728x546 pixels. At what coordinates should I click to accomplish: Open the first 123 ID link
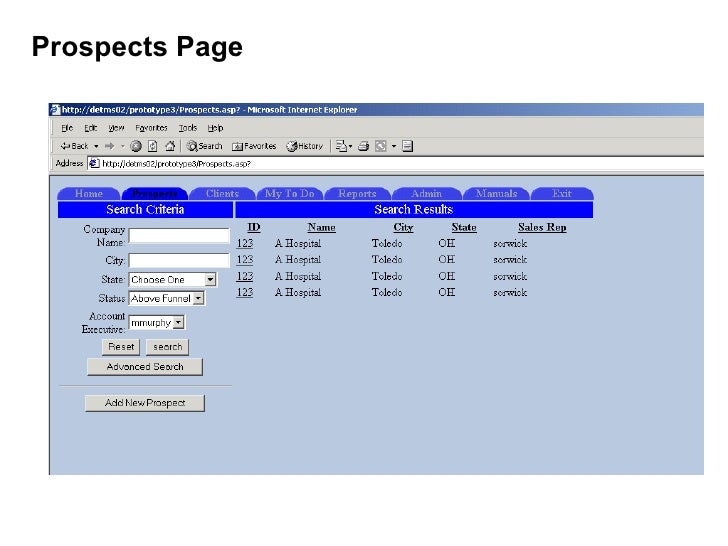pos(245,243)
